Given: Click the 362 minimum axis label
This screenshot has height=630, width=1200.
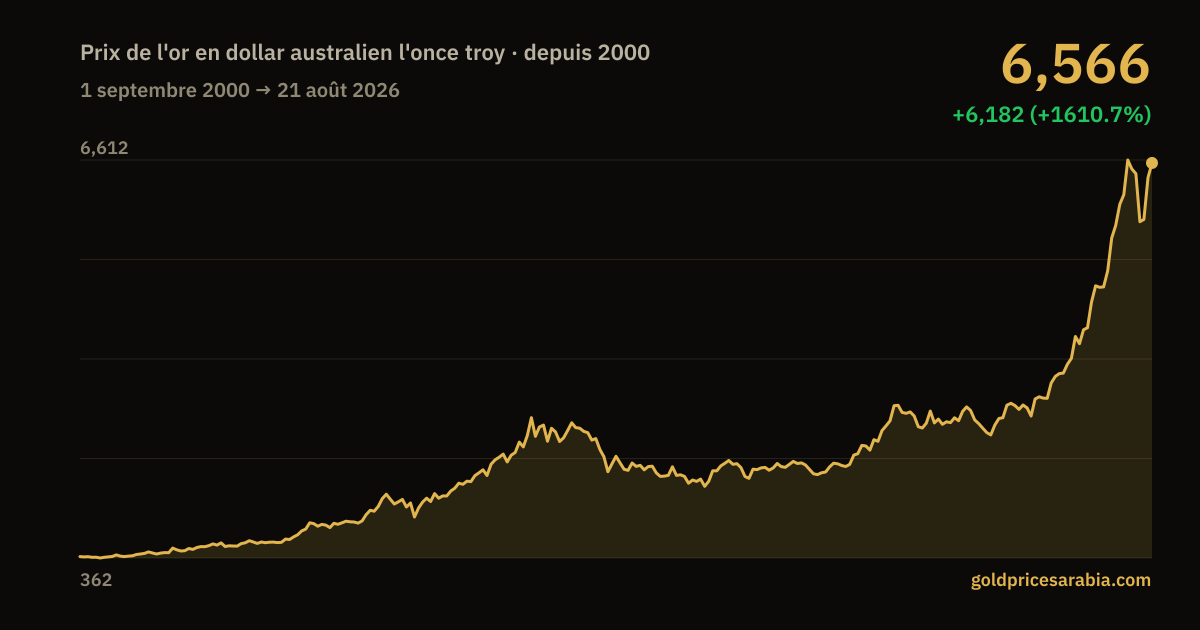Looking at the screenshot, I should 96,580.
